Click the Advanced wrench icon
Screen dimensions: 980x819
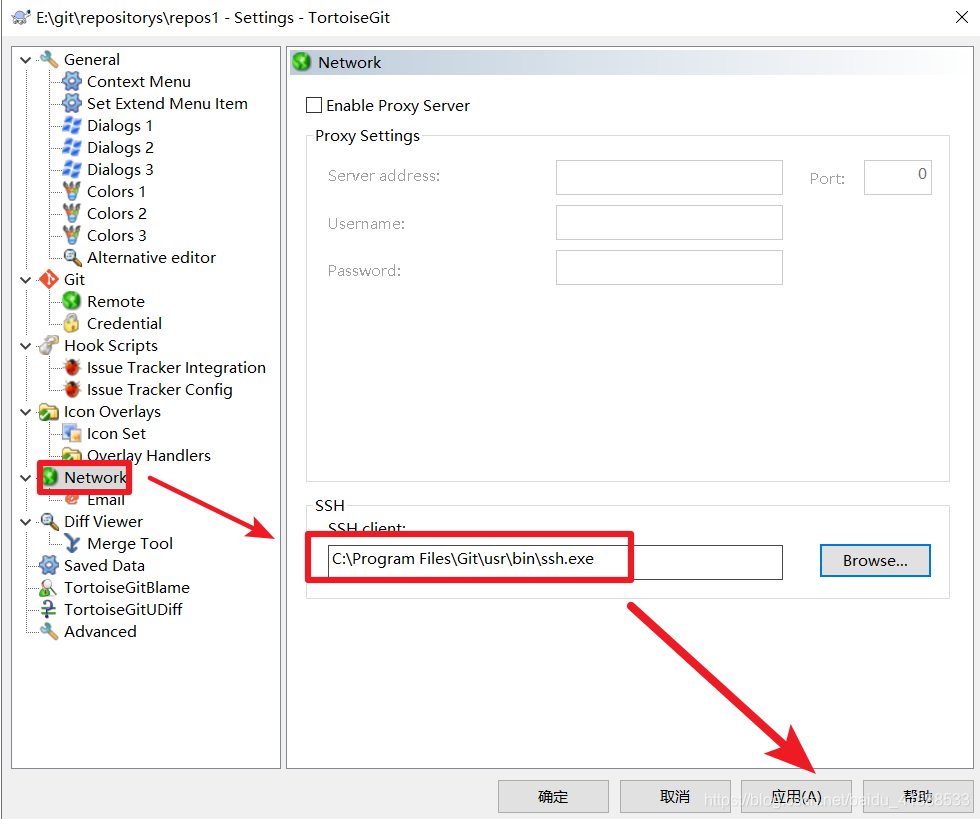[x=49, y=631]
